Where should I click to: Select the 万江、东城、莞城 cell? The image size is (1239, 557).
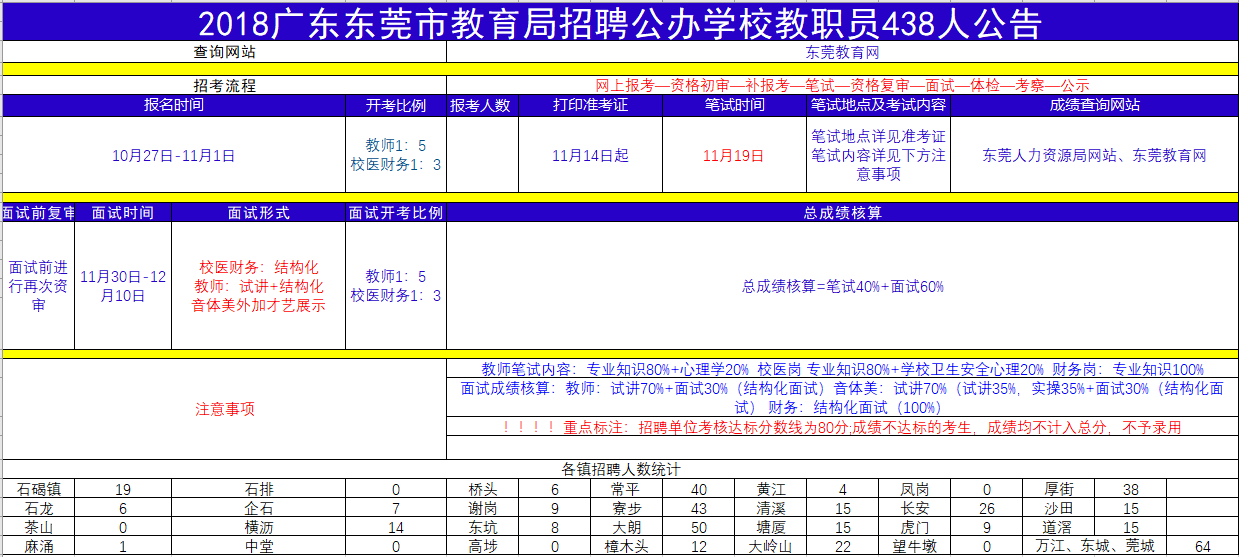coord(1094,546)
